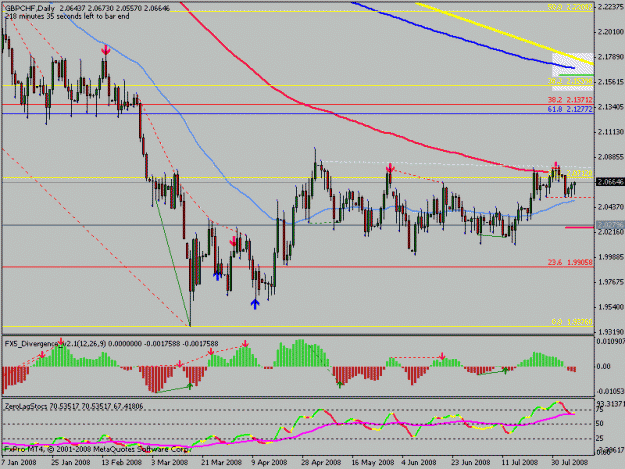The width and height of the screenshot is (625, 469).
Task: Click the red arrow at the highest January histogram peak
Action: (61, 342)
